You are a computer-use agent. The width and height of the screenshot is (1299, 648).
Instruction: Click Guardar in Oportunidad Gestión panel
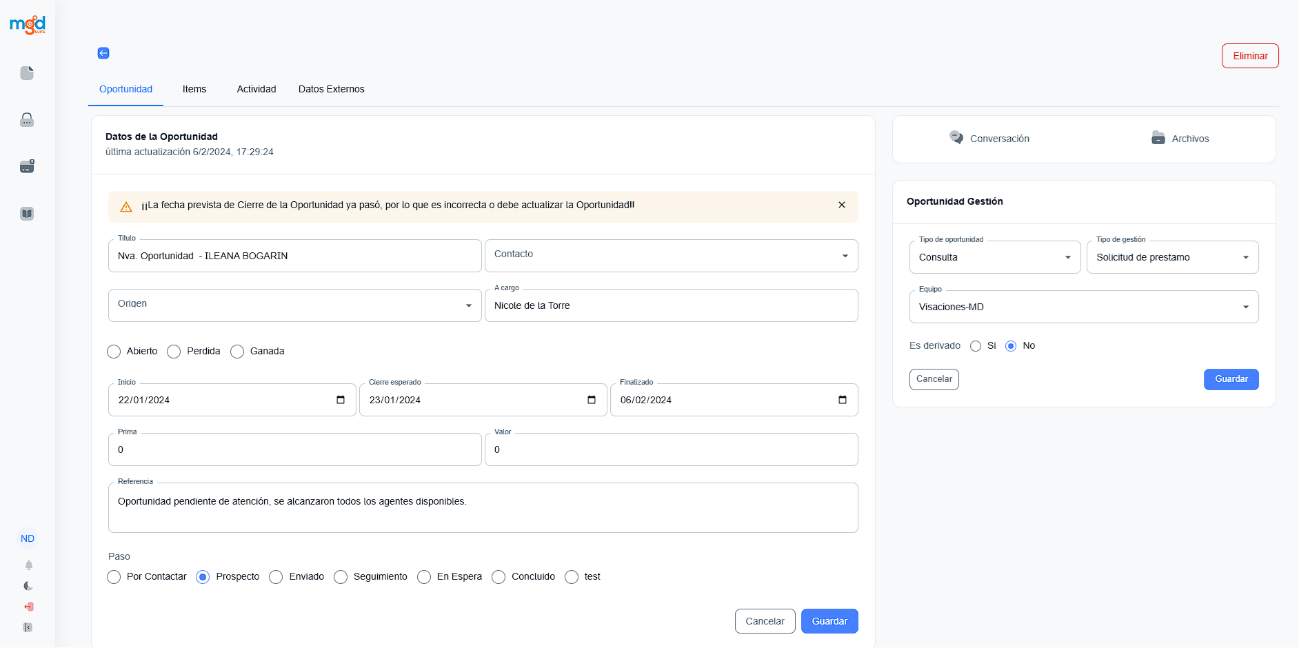[x=1231, y=379]
